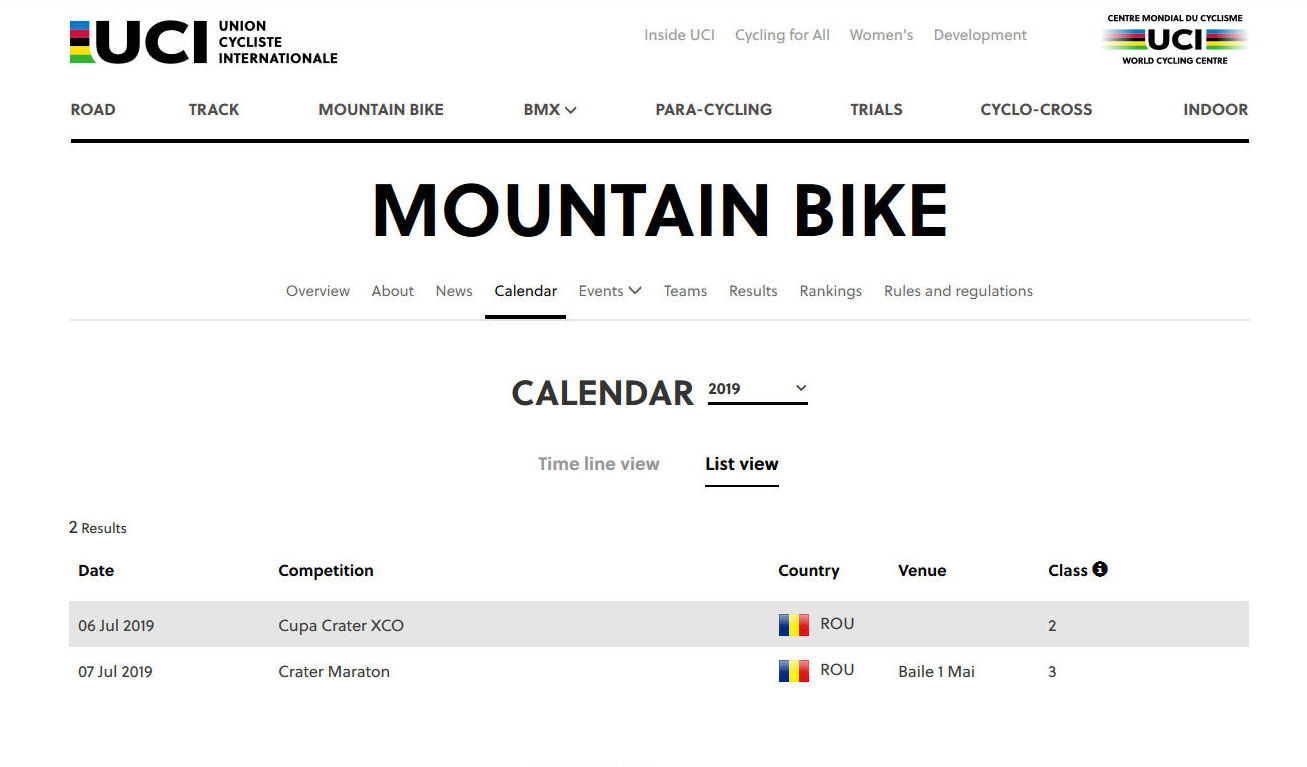This screenshot has height=767, width=1307.
Task: Open the Cupa Crater XCO competition
Action: (x=341, y=626)
